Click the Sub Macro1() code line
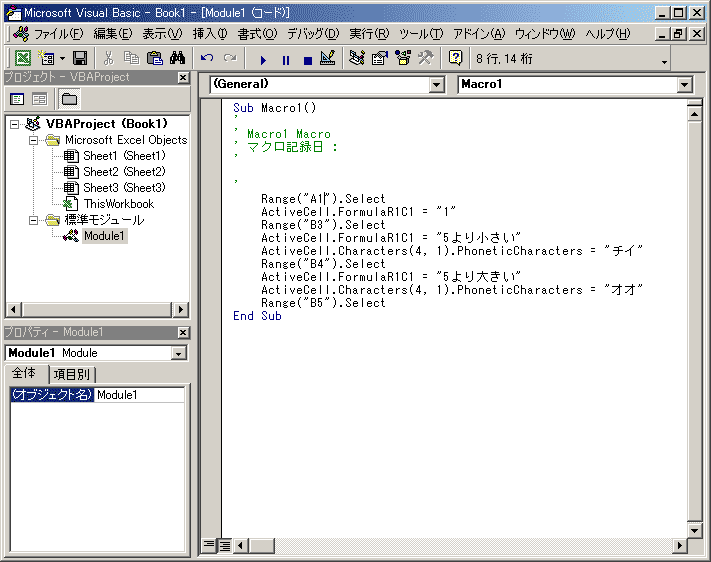This screenshot has width=711, height=562. 274,108
